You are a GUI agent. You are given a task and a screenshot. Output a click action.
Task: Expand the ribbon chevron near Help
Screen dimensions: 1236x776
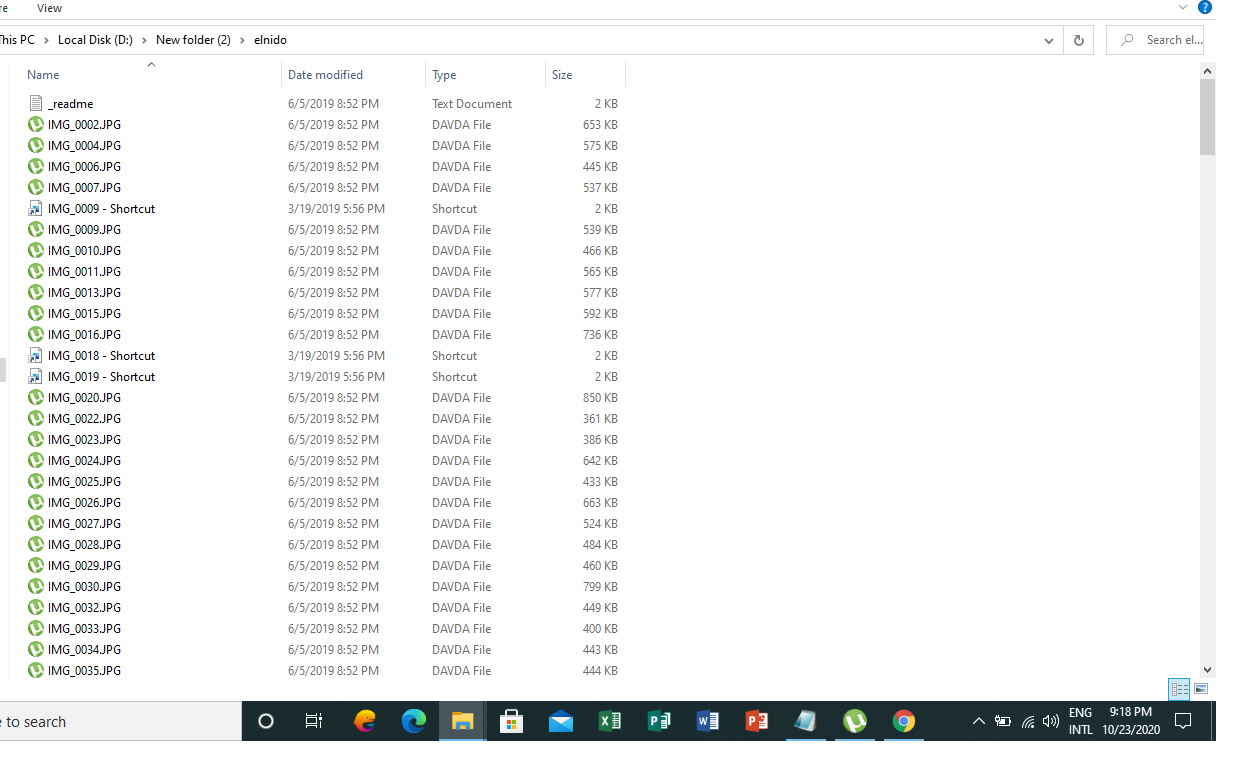[1184, 7]
